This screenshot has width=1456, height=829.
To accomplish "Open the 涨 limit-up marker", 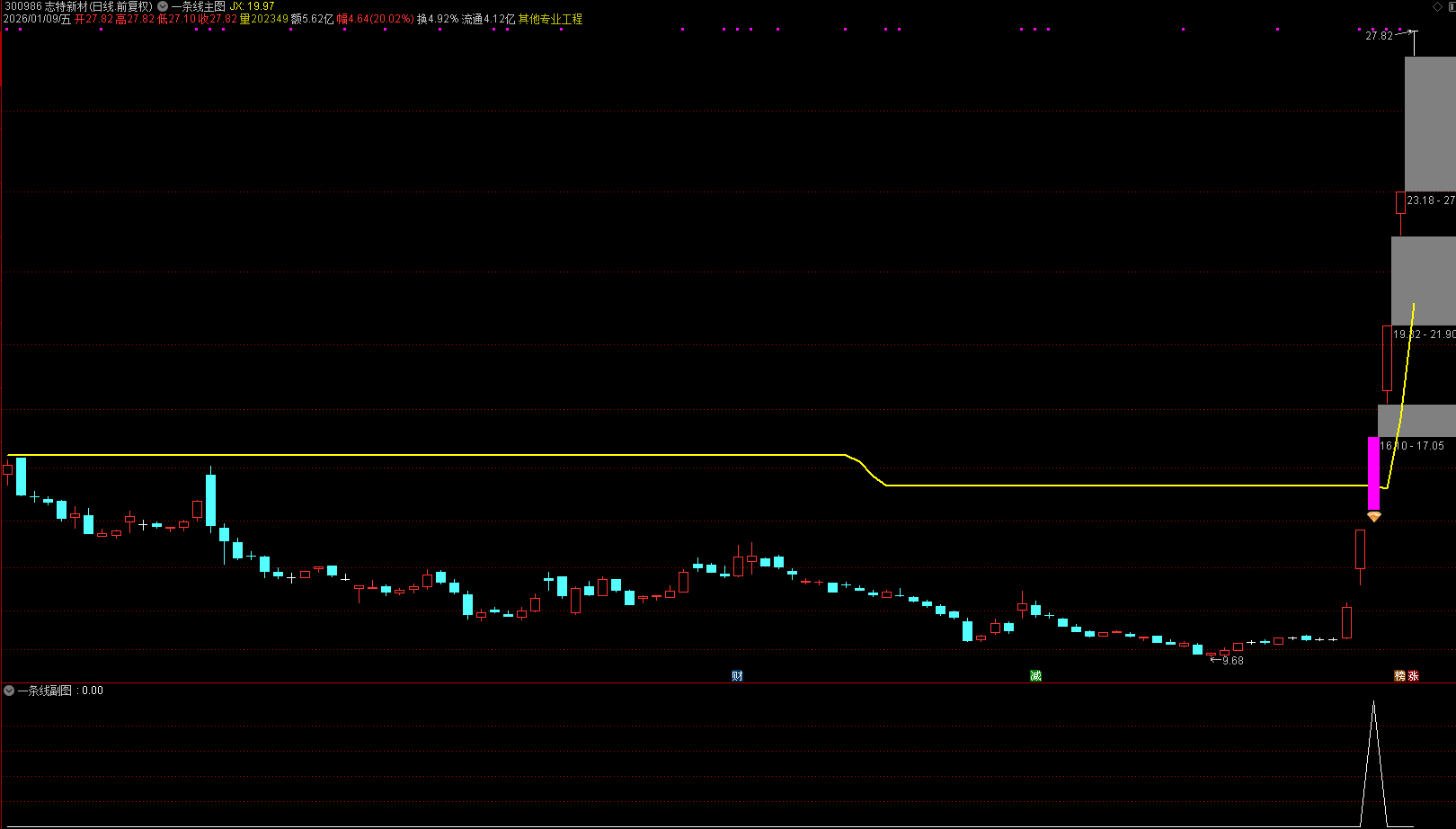I will click(x=1413, y=676).
